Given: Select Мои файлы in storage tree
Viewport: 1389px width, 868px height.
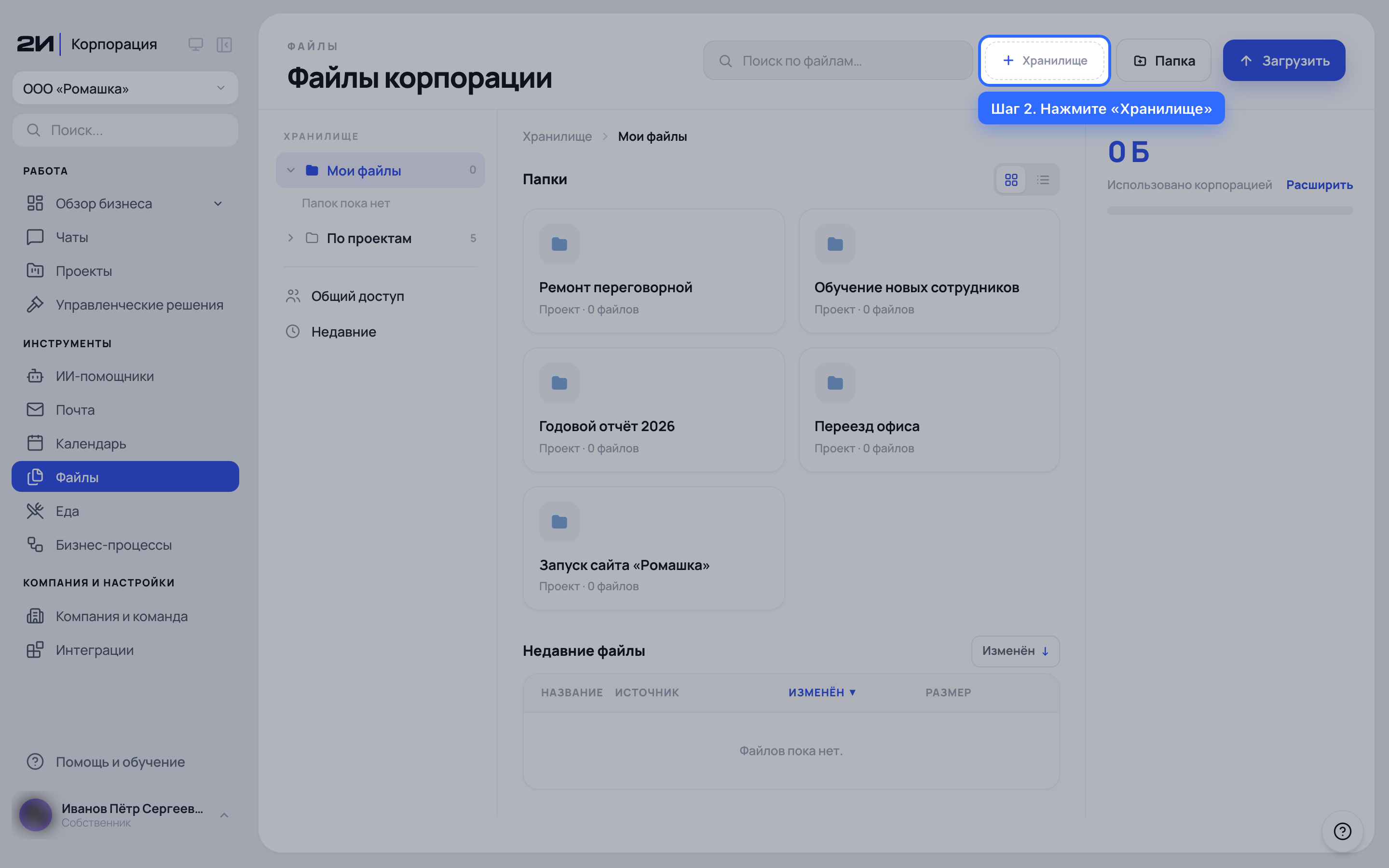Looking at the screenshot, I should [381, 171].
